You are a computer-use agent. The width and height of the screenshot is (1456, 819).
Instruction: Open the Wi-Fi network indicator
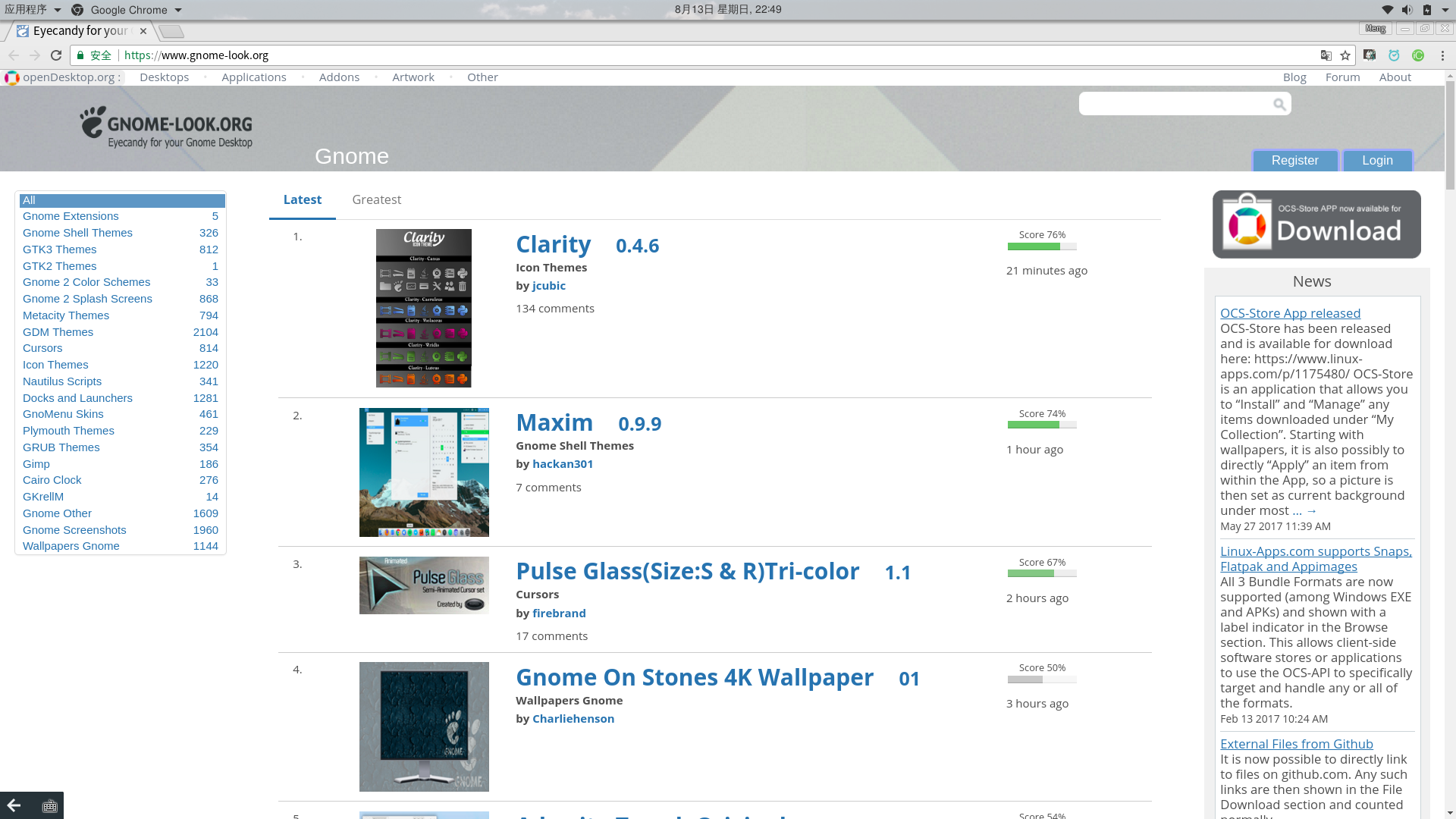1387,10
